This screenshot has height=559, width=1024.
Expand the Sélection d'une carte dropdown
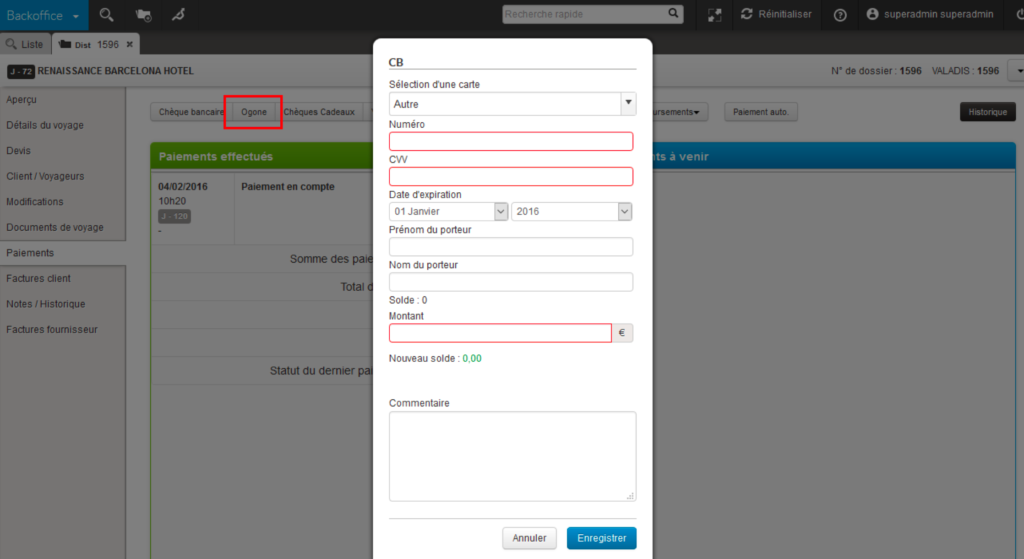(627, 103)
